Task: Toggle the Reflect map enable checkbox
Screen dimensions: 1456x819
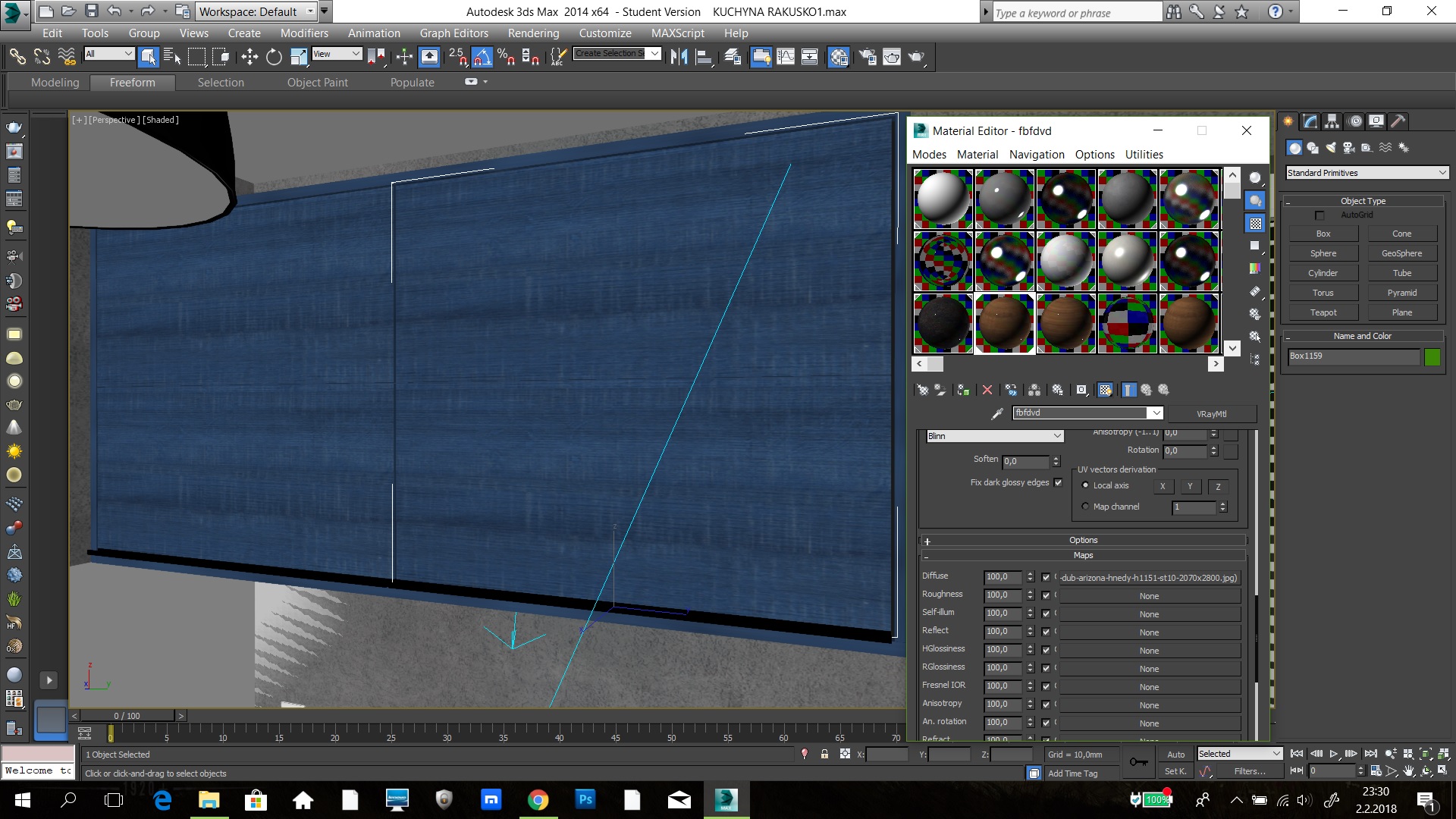Action: click(x=1046, y=632)
